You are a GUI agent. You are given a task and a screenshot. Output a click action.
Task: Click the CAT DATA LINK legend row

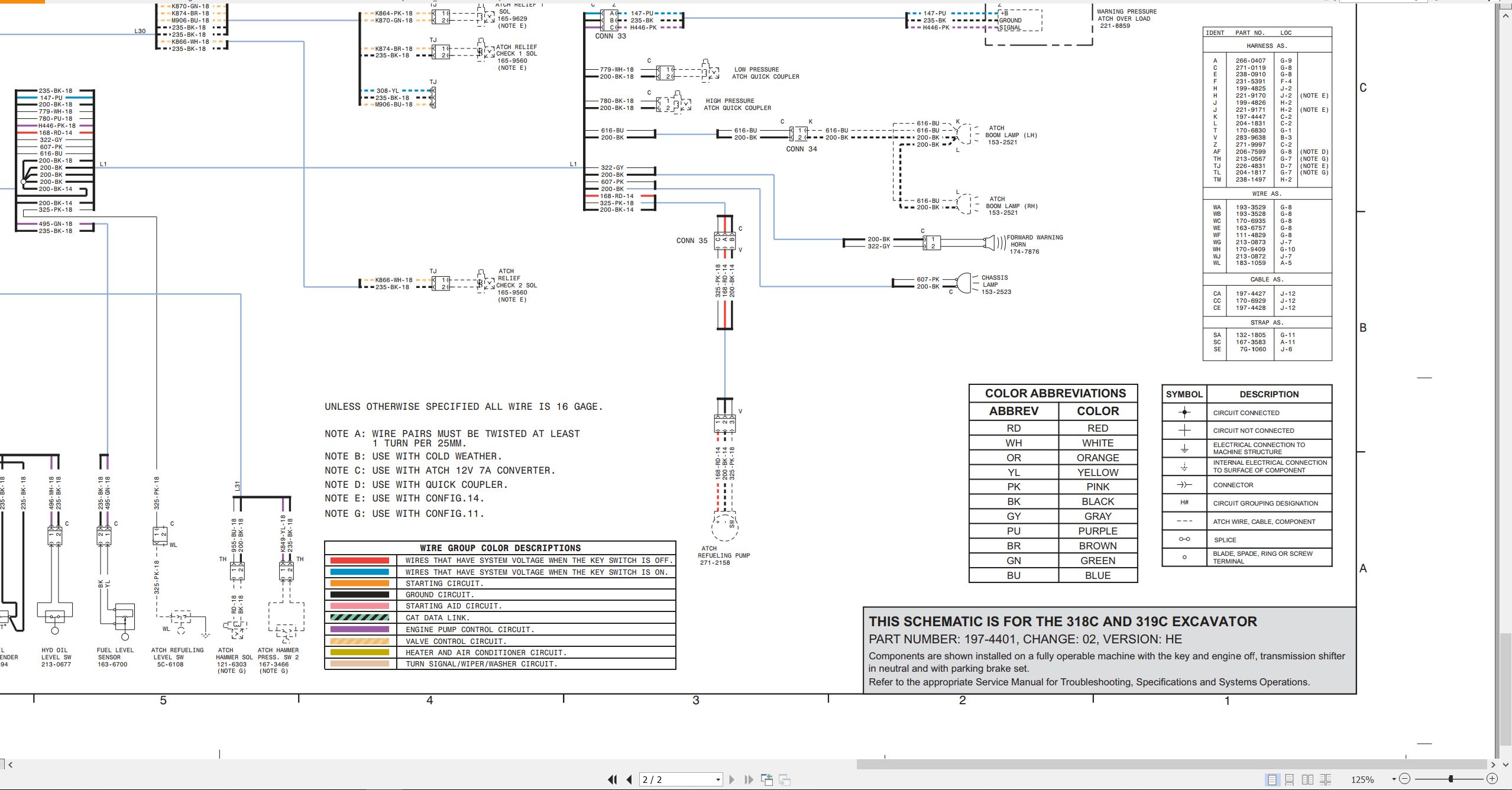pyautogui.click(x=500, y=617)
